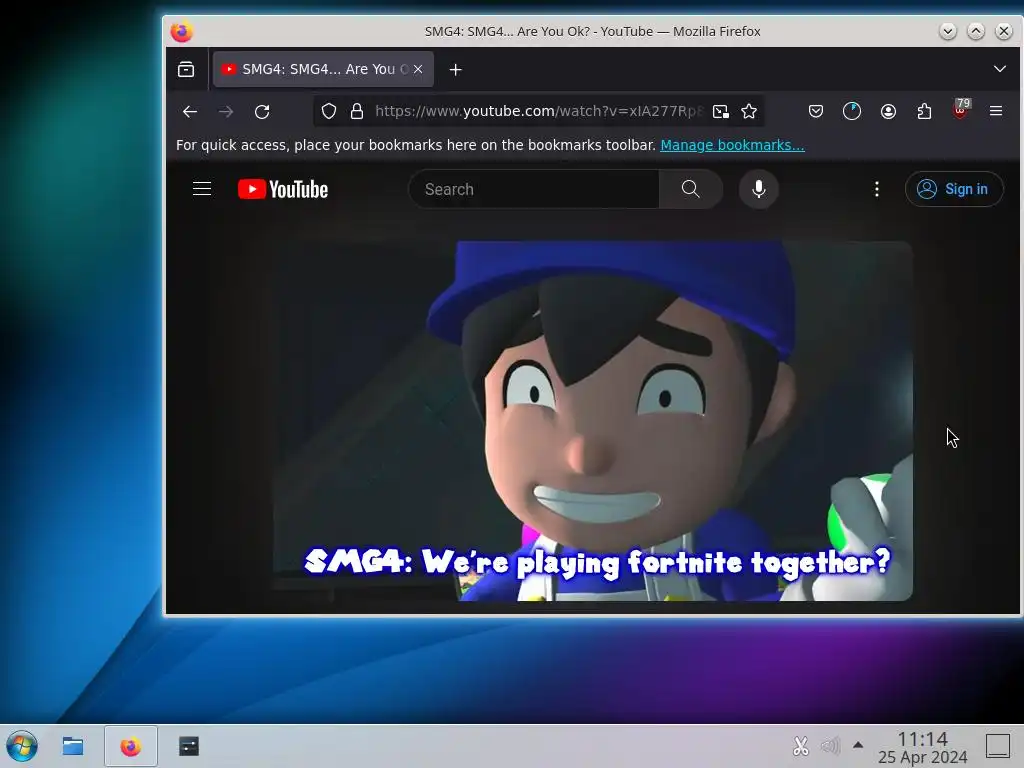This screenshot has width=1024, height=768.
Task: Expand hidden system tray icons
Action: [x=858, y=745]
